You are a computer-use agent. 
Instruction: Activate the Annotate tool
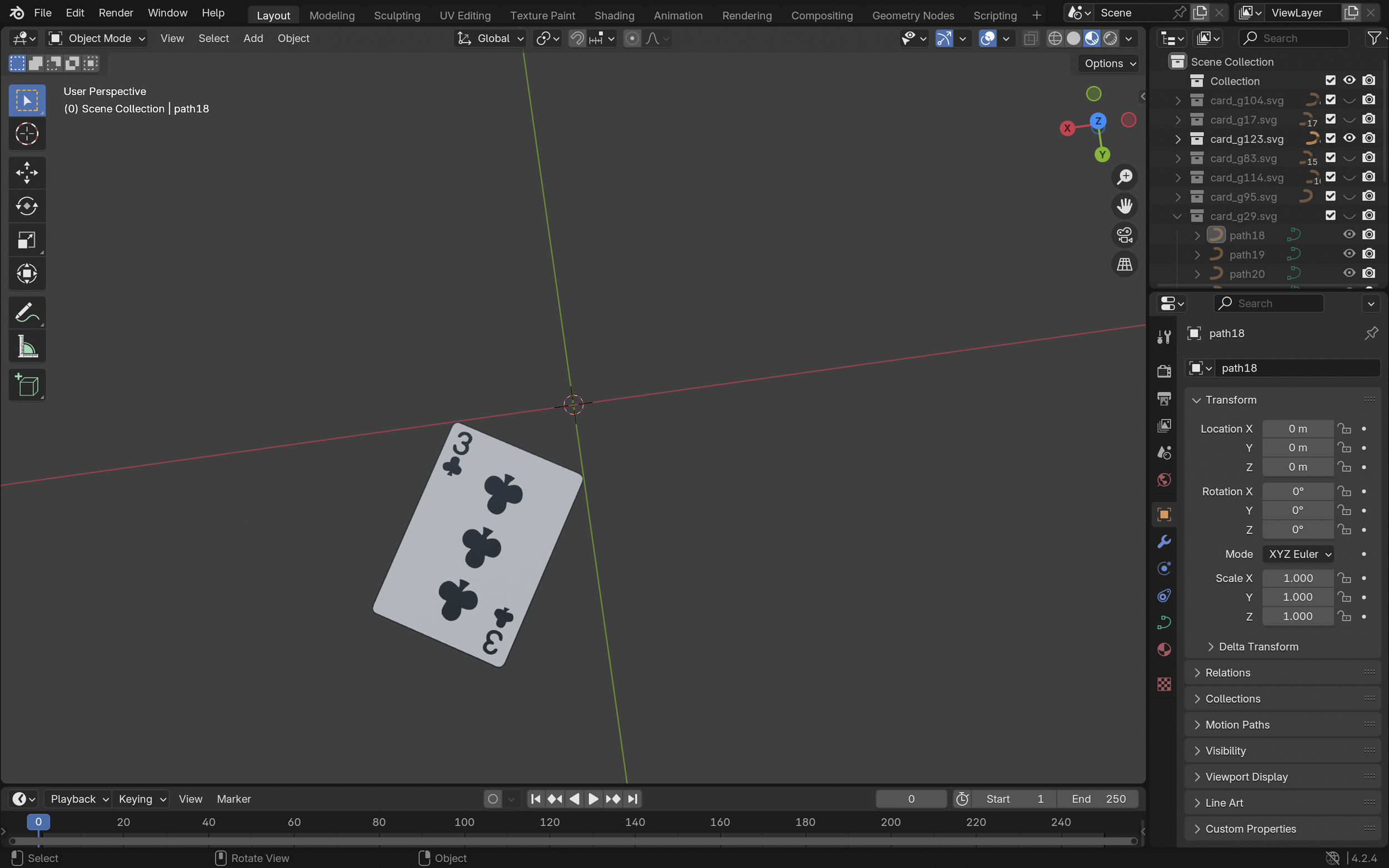click(x=27, y=313)
